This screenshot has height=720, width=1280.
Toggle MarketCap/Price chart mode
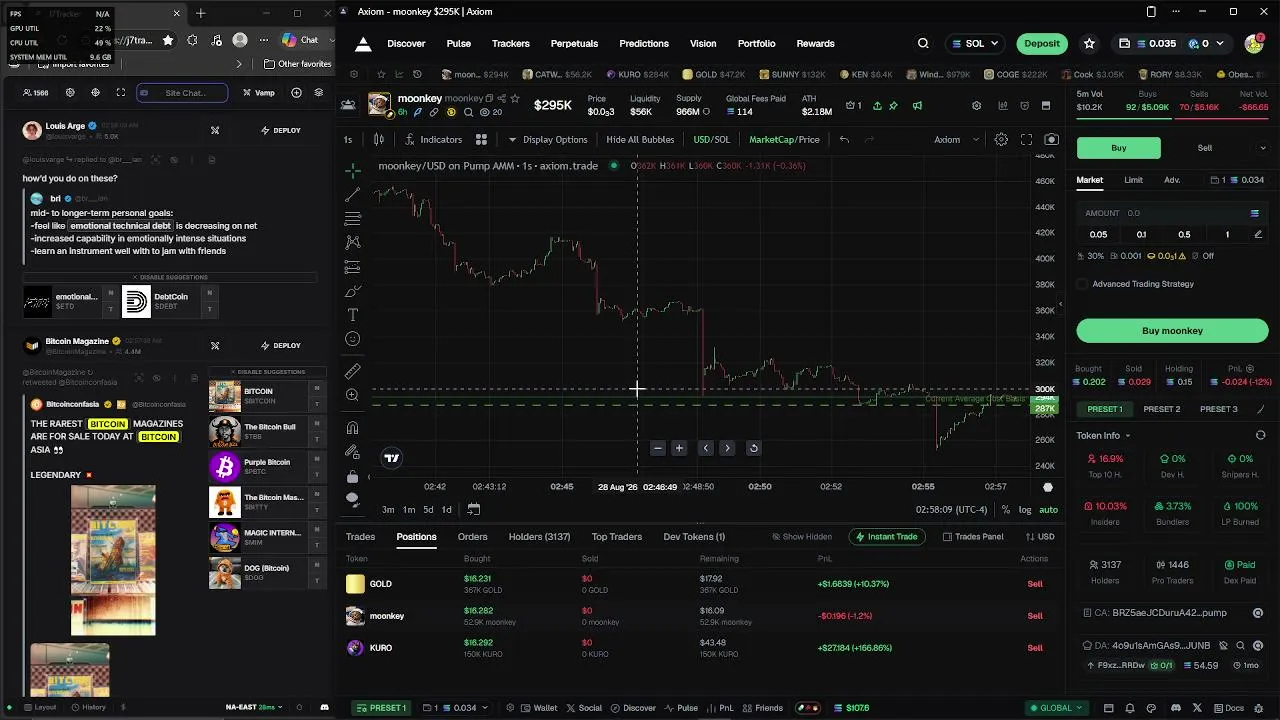point(784,140)
